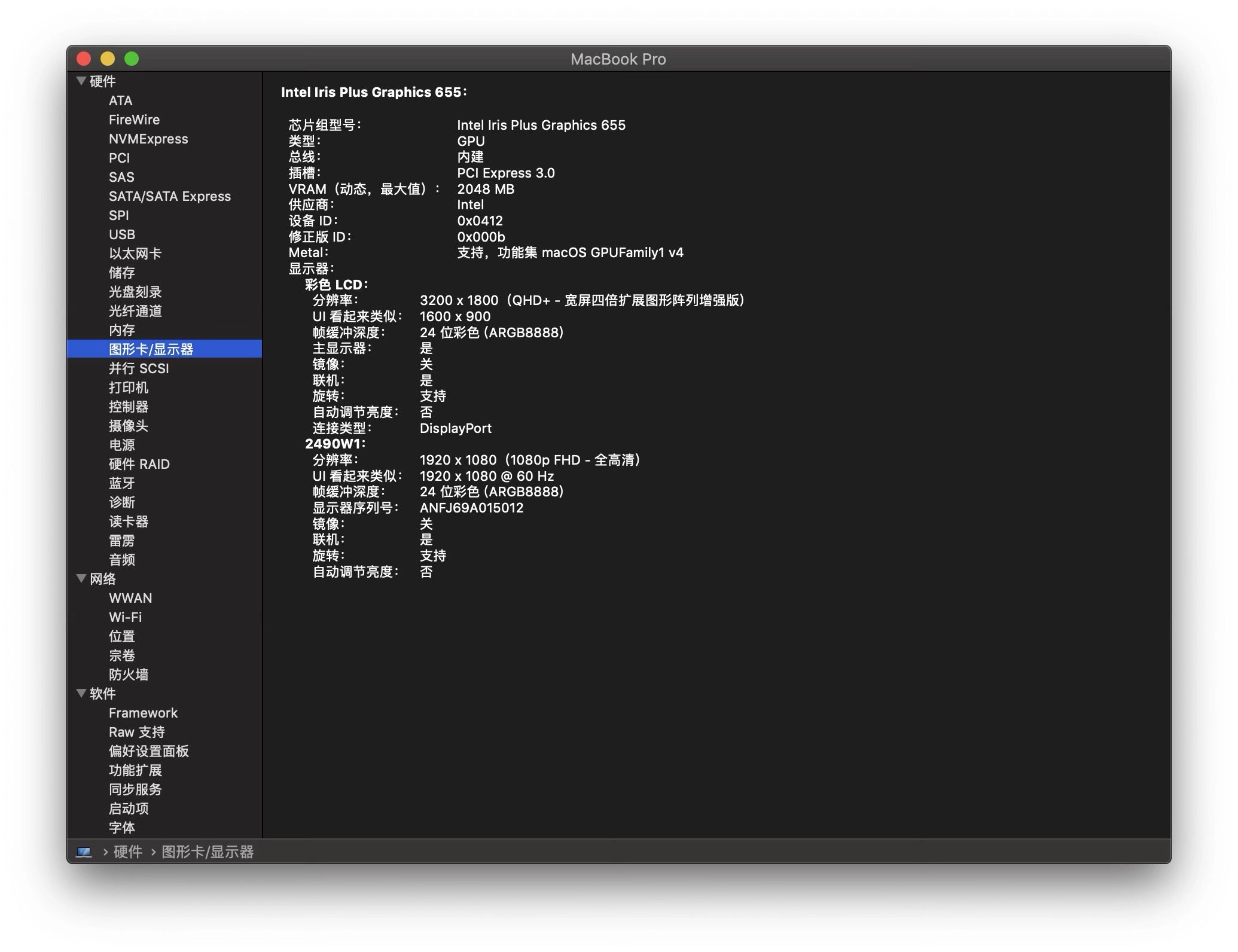The image size is (1238, 952).
Task: Click the 1920 x 1080 @ 60 Hz value
Action: 487,476
